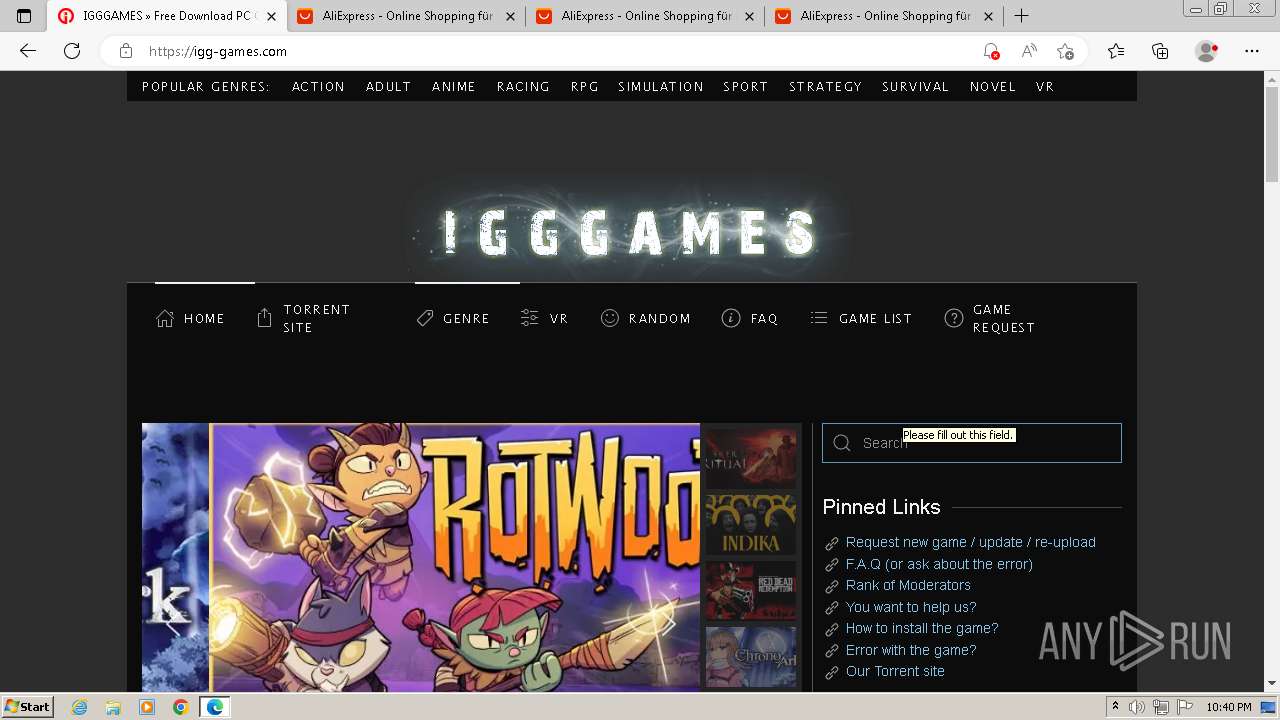Open blocked notifications bell icon
This screenshot has width=1280, height=720.
[991, 51]
